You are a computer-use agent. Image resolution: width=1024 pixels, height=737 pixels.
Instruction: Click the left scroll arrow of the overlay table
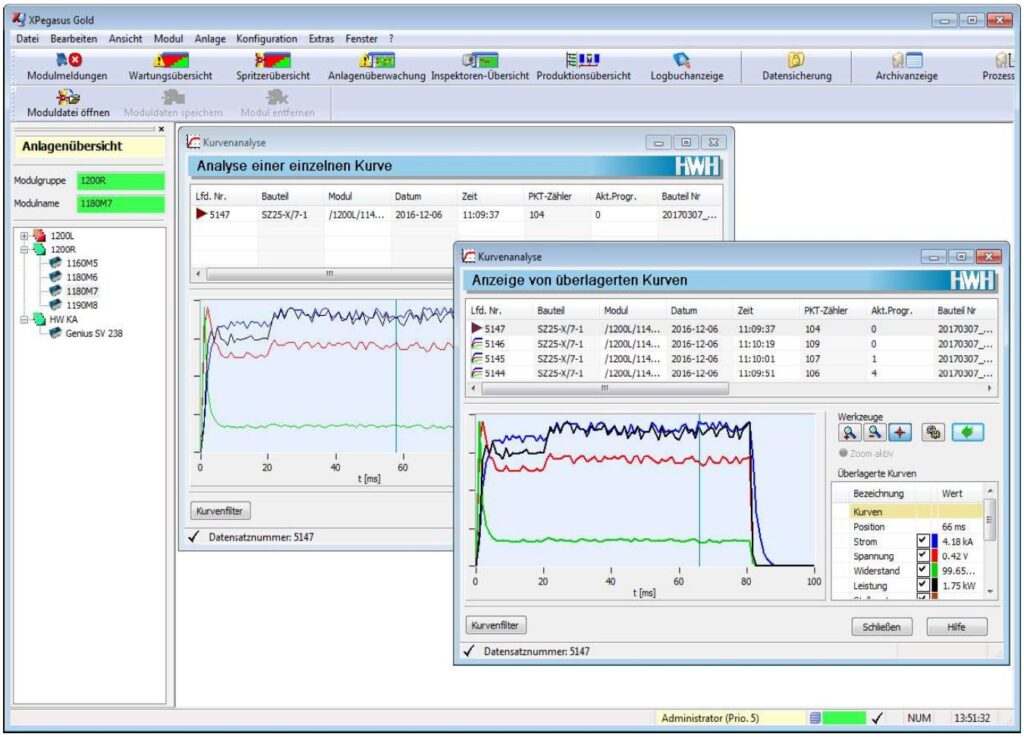(473, 388)
